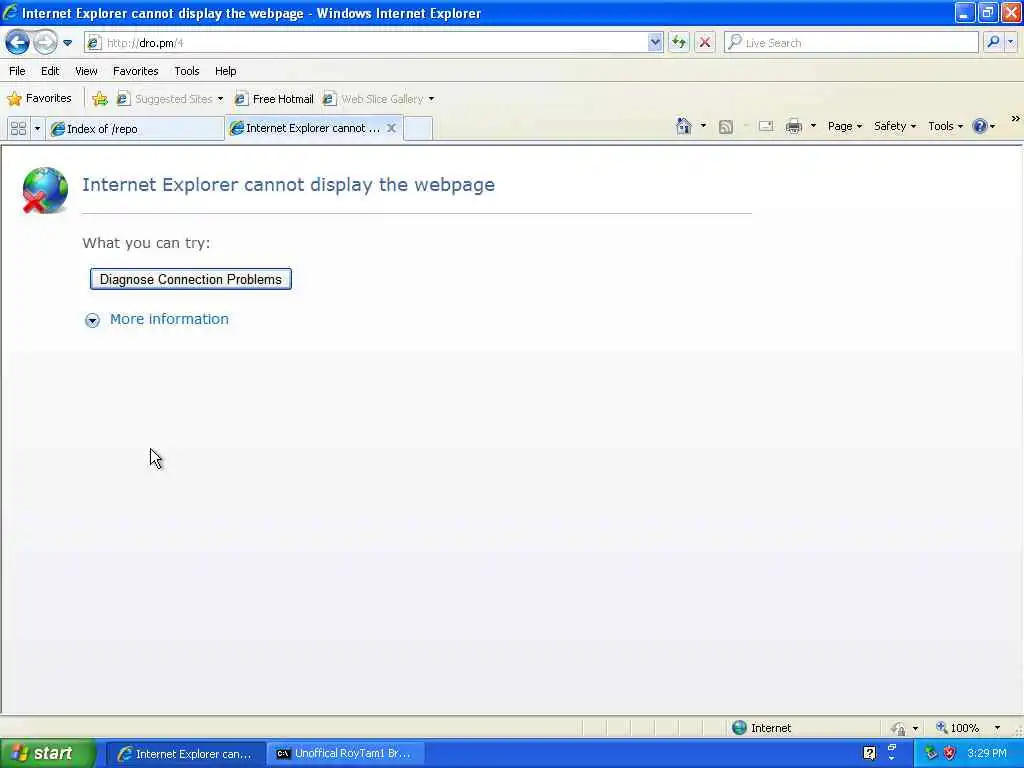Viewport: 1024px width, 768px height.
Task: Open the View menu
Action: tap(86, 71)
